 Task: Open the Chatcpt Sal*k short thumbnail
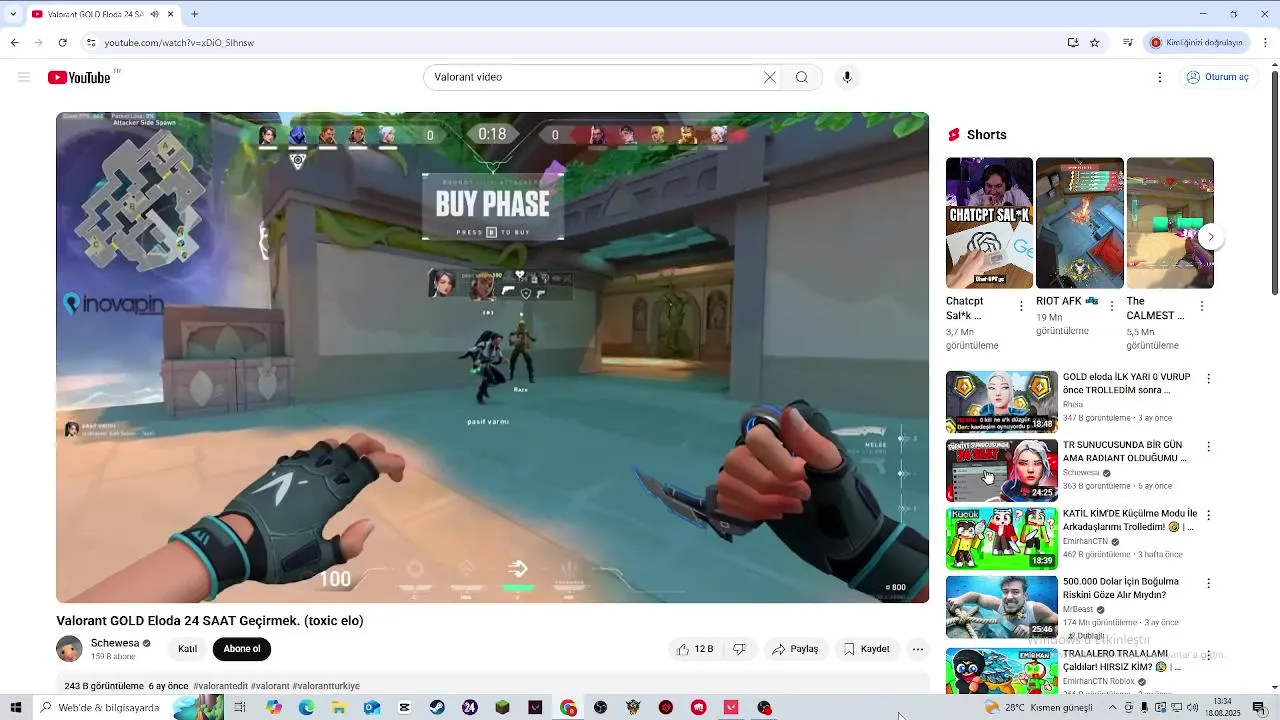click(x=990, y=223)
